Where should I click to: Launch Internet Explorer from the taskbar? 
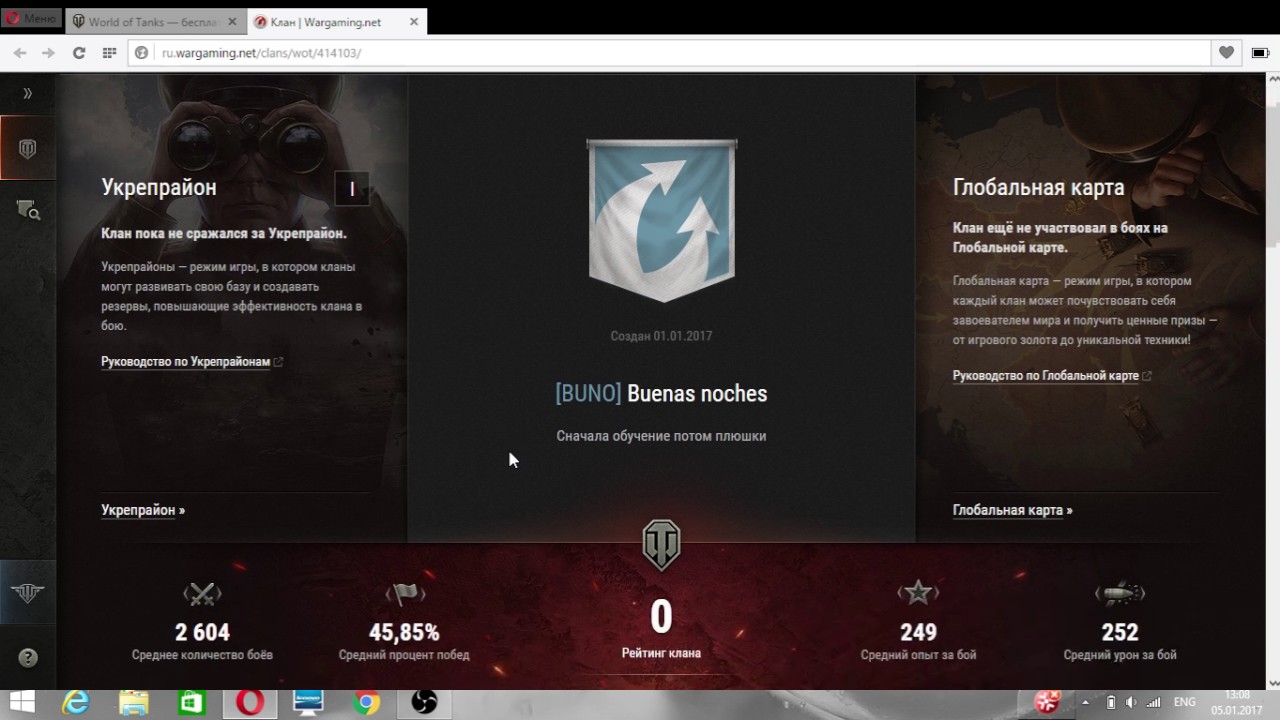[x=75, y=704]
